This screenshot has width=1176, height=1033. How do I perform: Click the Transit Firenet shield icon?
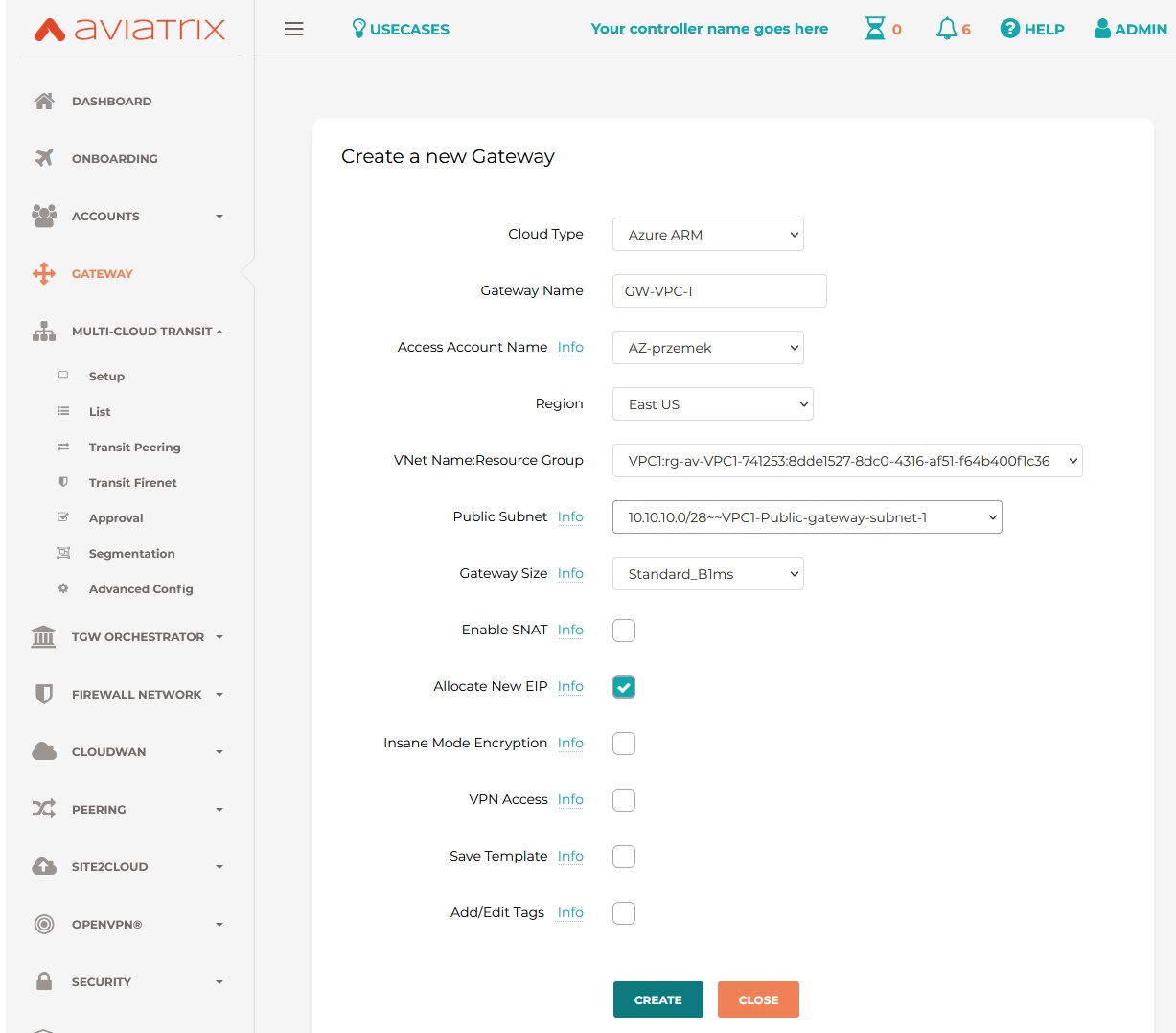63,482
